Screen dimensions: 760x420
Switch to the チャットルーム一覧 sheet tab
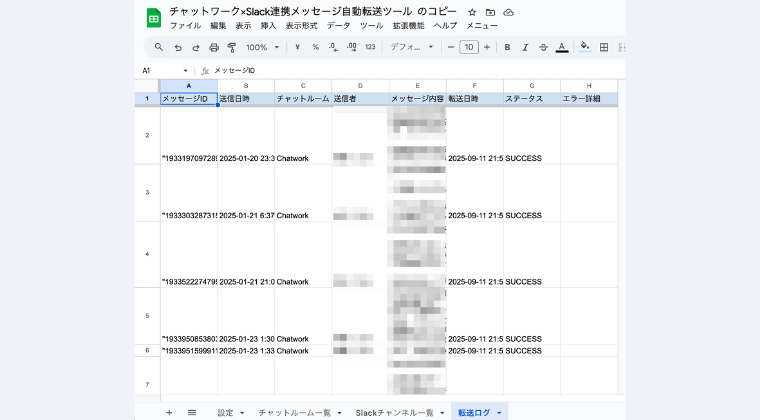pos(295,413)
